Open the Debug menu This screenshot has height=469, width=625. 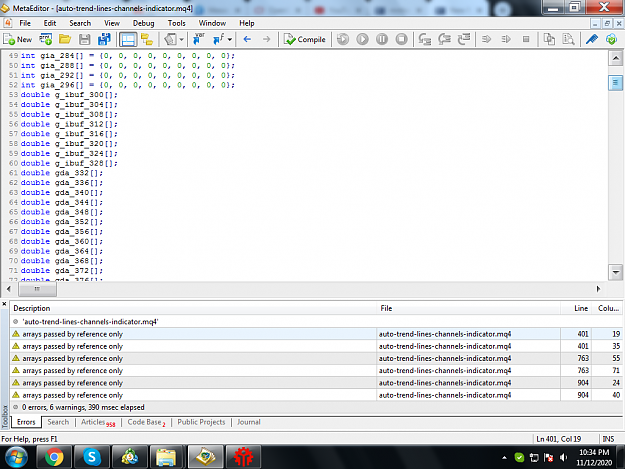pyautogui.click(x=143, y=23)
